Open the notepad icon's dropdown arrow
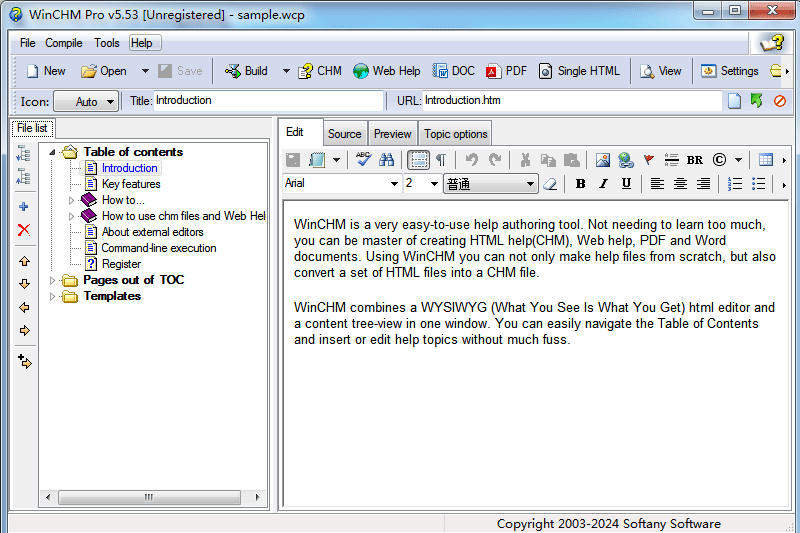Screen dimensions: 800x533 (x=336, y=160)
